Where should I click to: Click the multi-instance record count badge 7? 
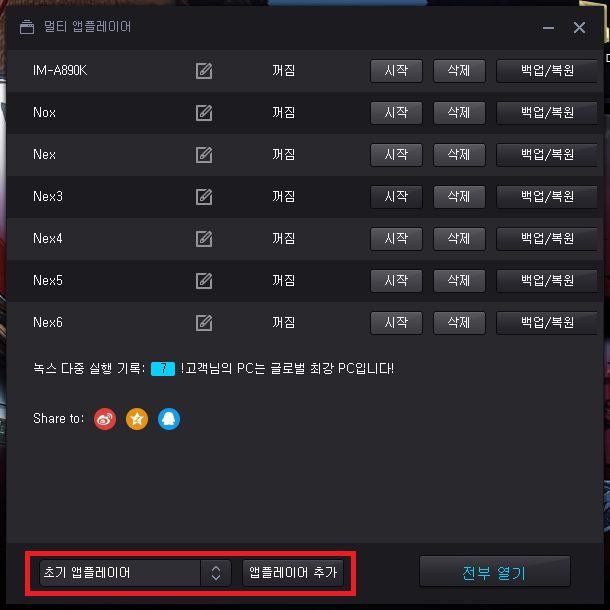click(x=163, y=368)
